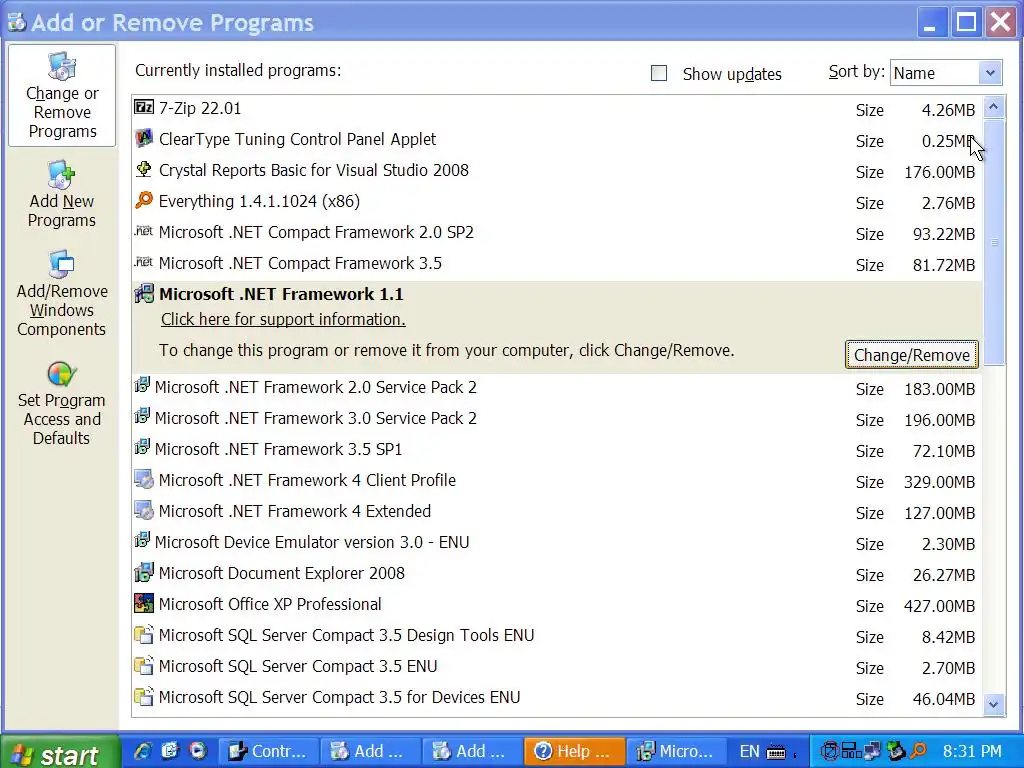
Task: Select Microsoft .NET Framework 4 Extended
Action: (x=556, y=511)
